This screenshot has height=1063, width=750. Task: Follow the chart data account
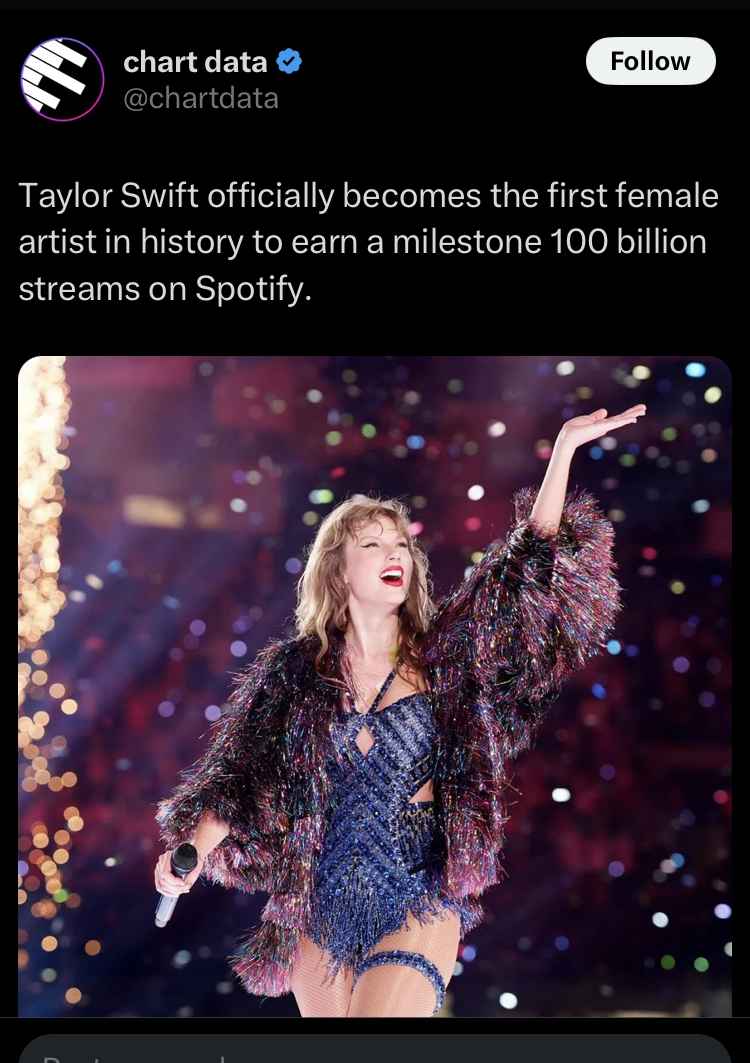click(650, 61)
